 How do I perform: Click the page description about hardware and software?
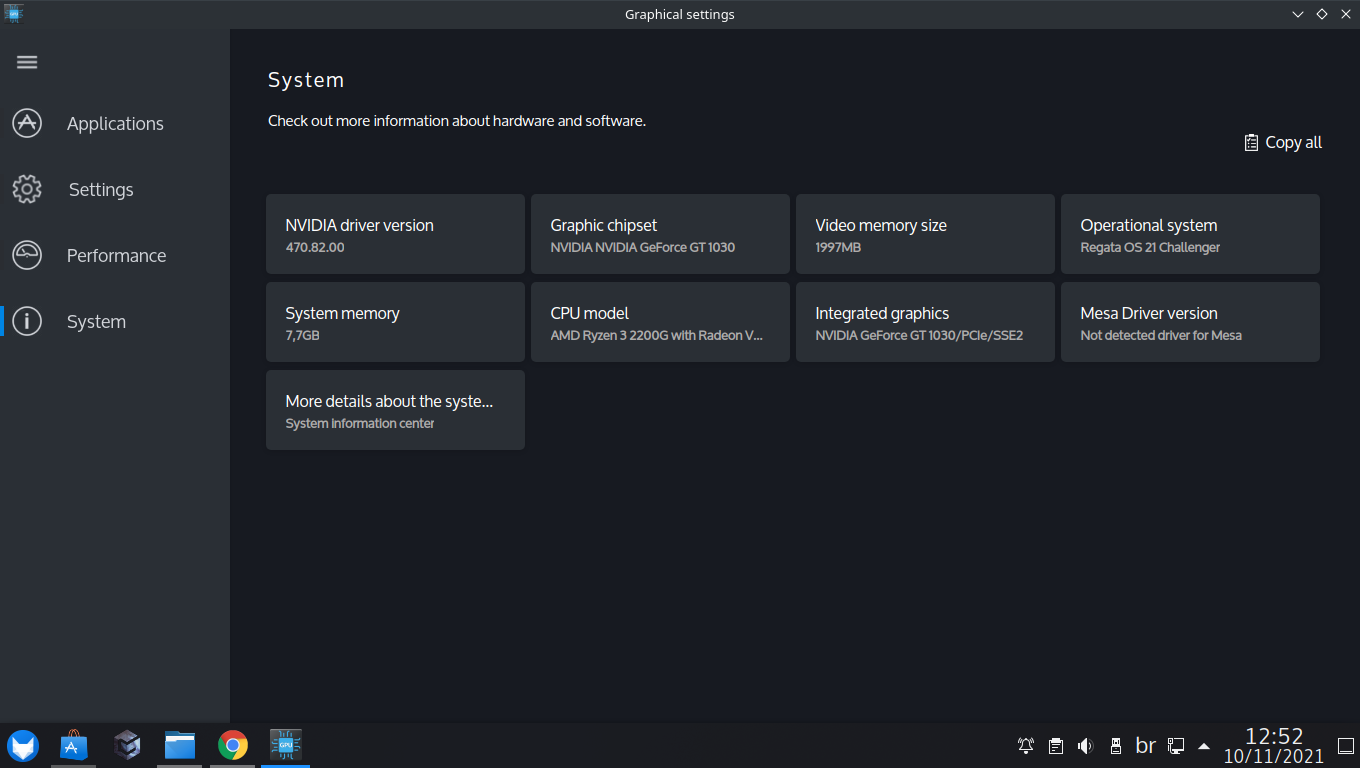click(457, 121)
